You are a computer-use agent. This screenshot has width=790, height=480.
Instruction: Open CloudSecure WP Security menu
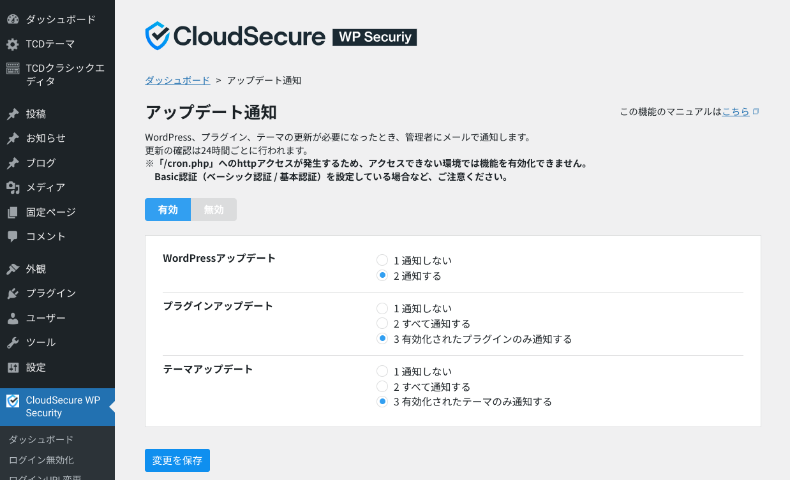pyautogui.click(x=57, y=407)
